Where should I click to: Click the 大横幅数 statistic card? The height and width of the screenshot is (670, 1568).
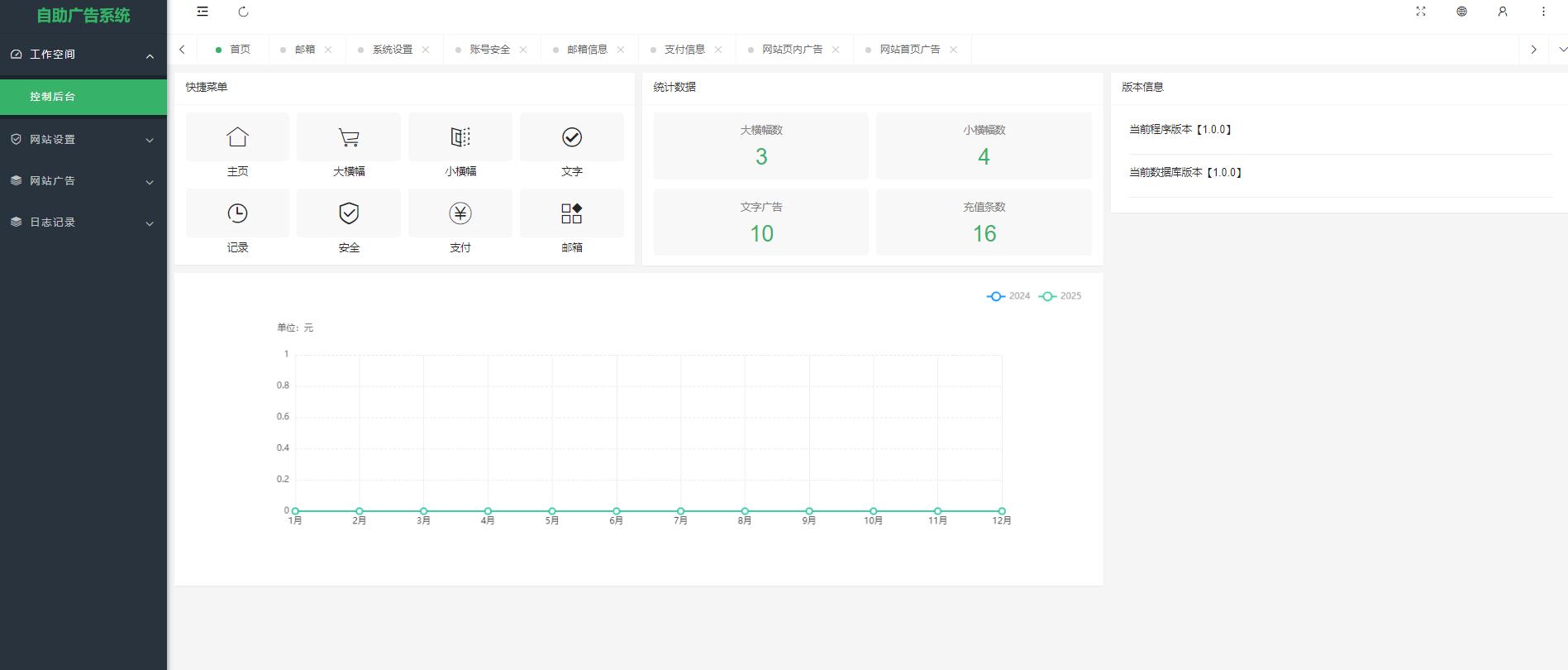(761, 146)
